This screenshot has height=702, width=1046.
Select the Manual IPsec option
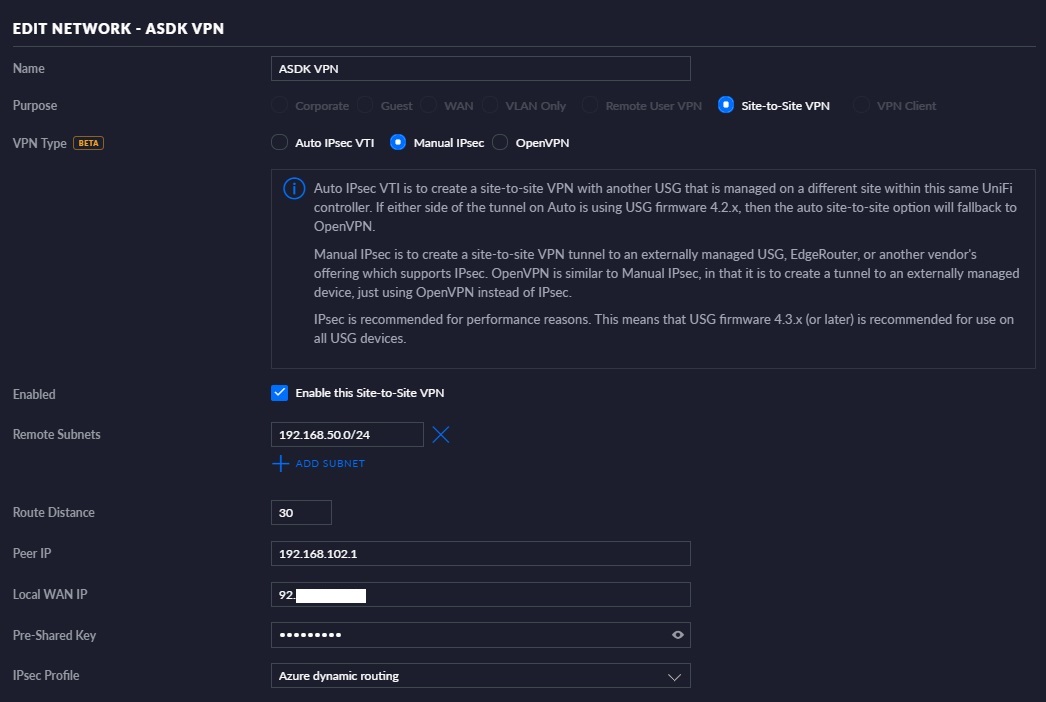coord(398,143)
